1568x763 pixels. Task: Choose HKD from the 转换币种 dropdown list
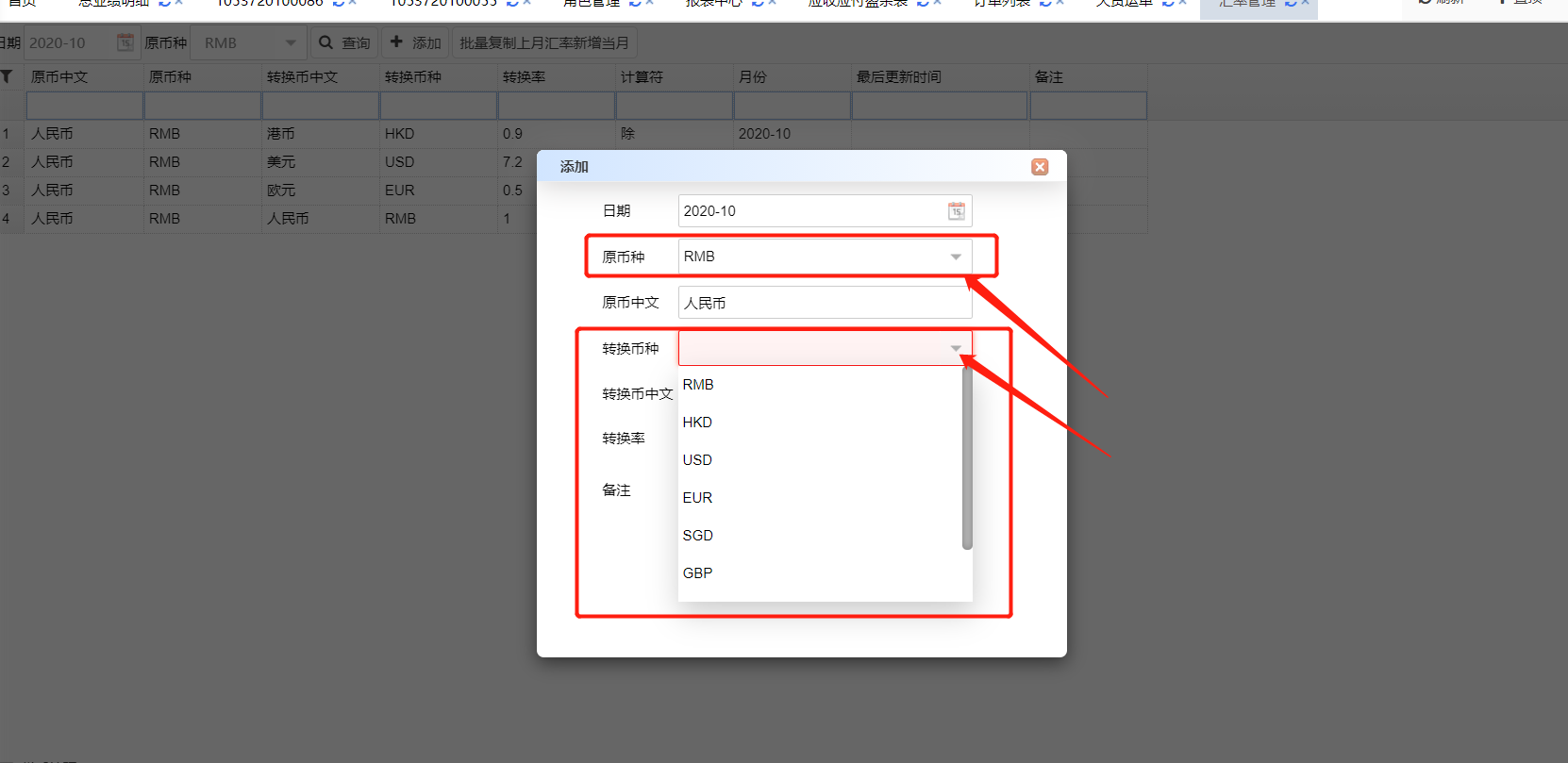820,423
